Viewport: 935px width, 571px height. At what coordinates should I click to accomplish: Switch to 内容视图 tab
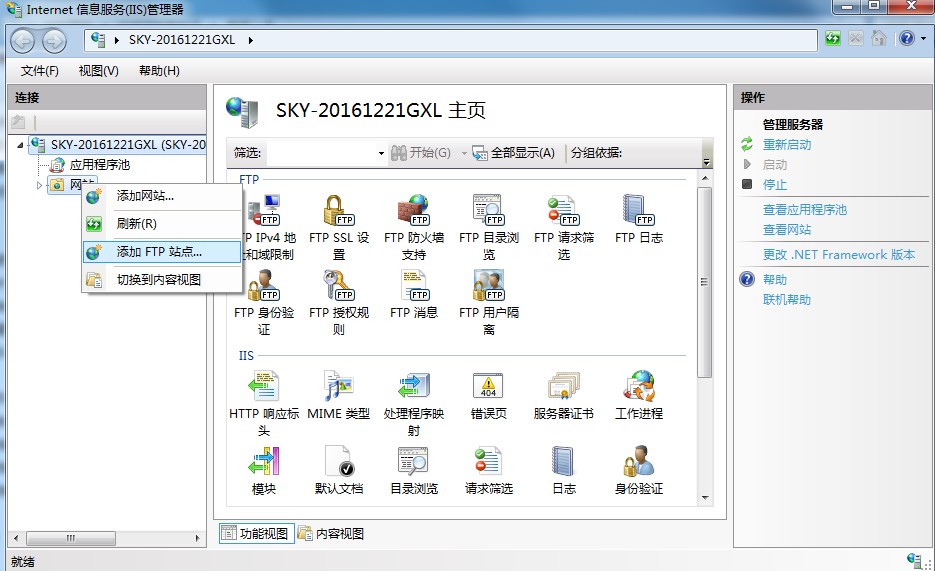pyautogui.click(x=332, y=533)
